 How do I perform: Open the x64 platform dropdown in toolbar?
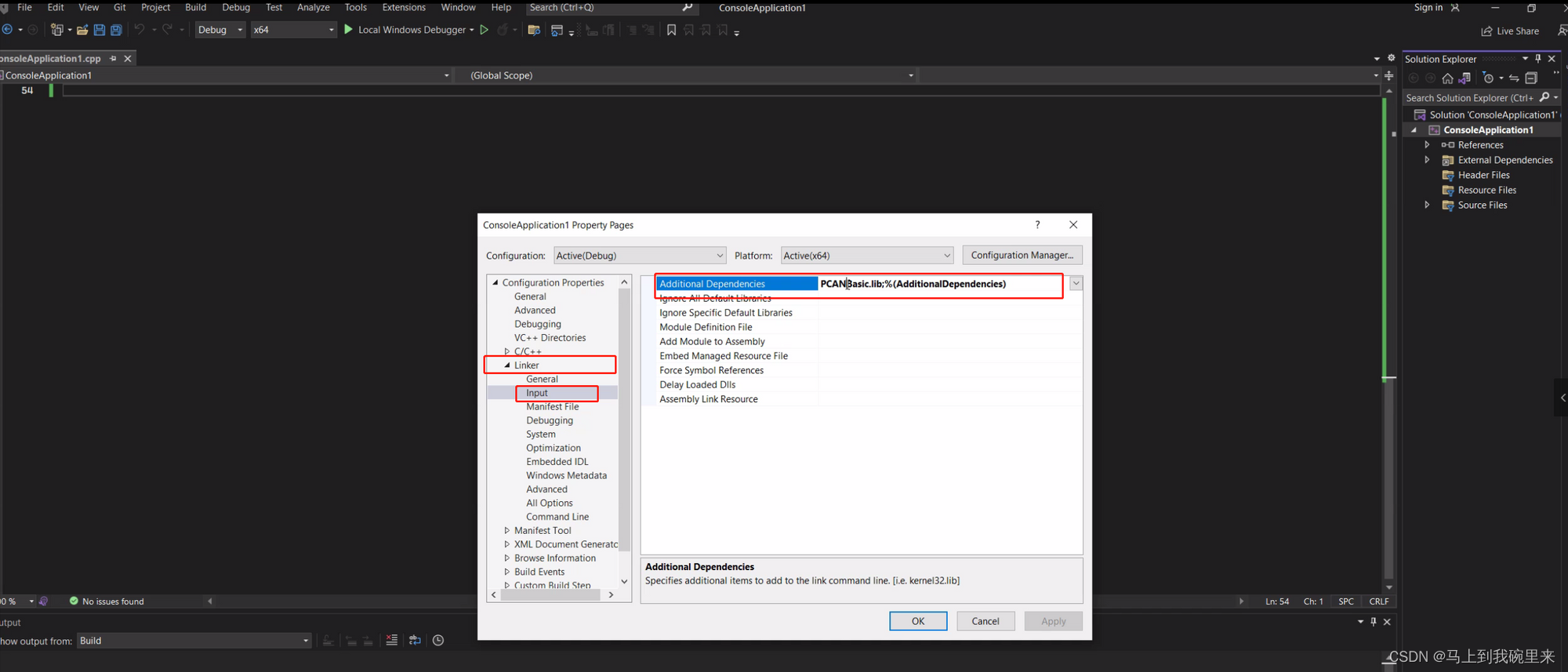pyautogui.click(x=293, y=30)
